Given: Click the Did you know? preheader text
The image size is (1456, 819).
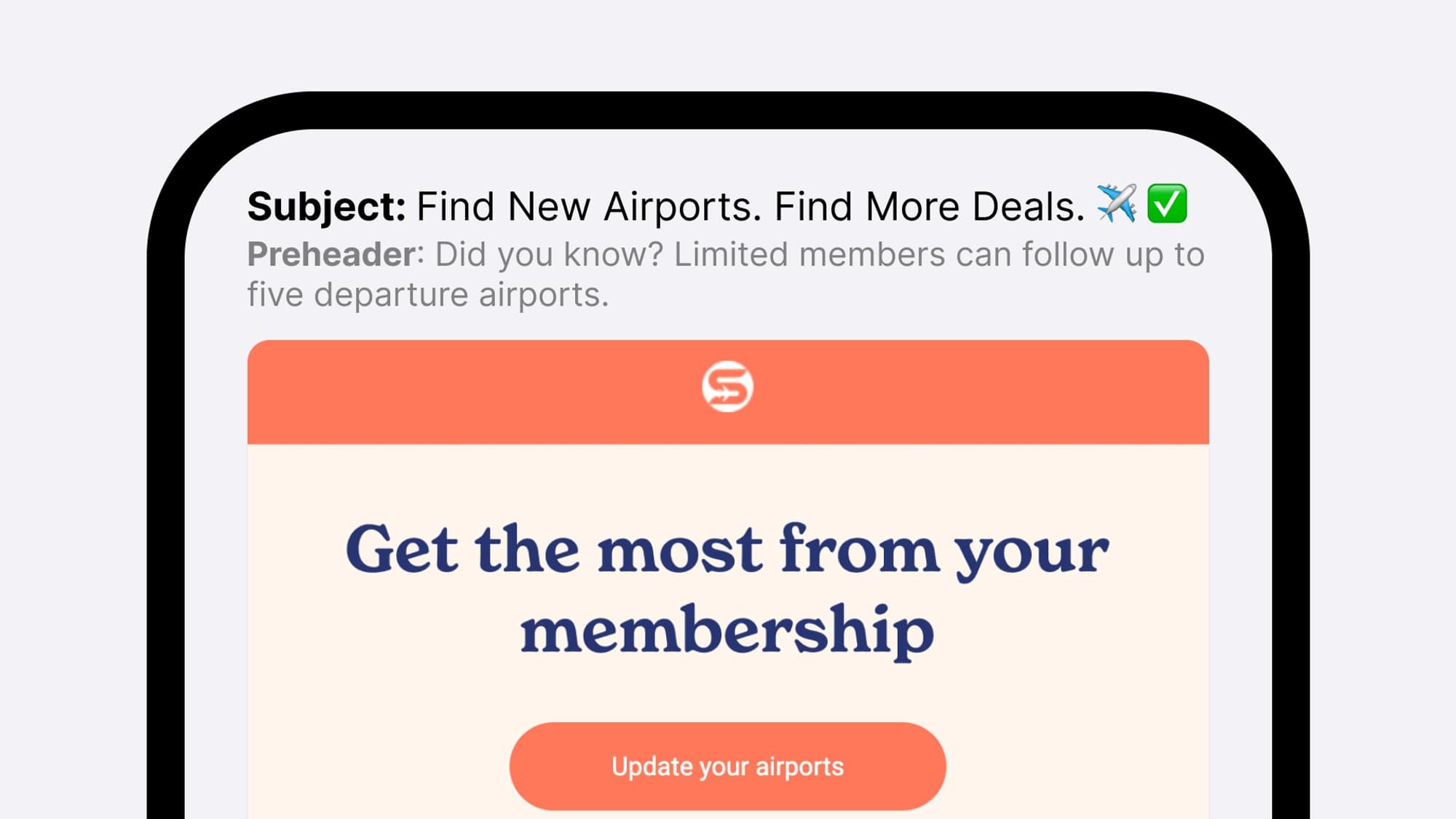Looking at the screenshot, I should pos(550,255).
